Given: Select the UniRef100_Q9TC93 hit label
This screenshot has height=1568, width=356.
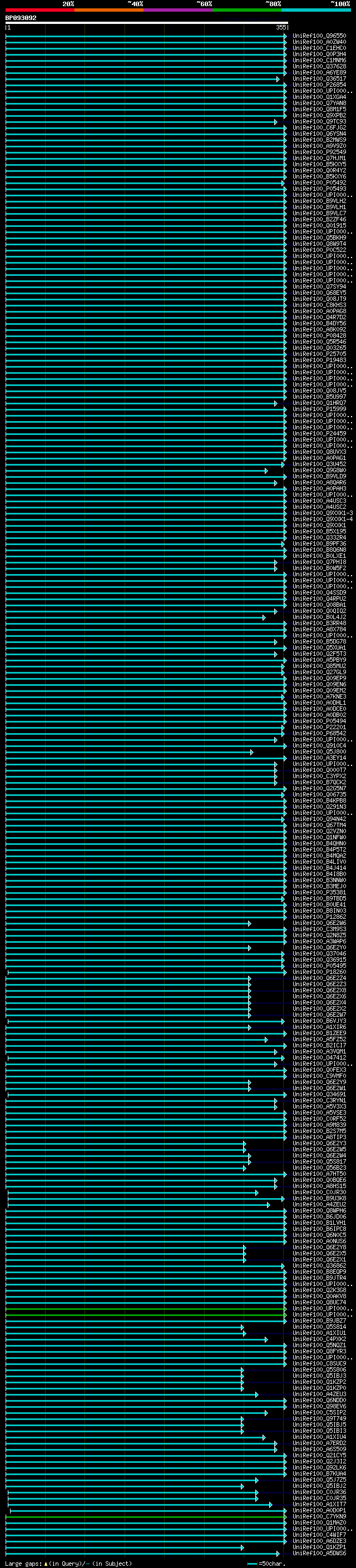Looking at the screenshot, I should point(319,122).
